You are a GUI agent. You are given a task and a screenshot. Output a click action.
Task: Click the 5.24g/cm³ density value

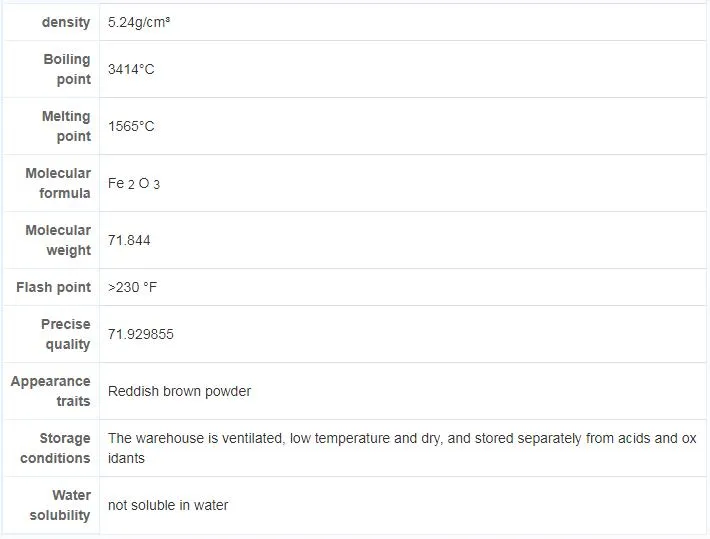coord(139,22)
